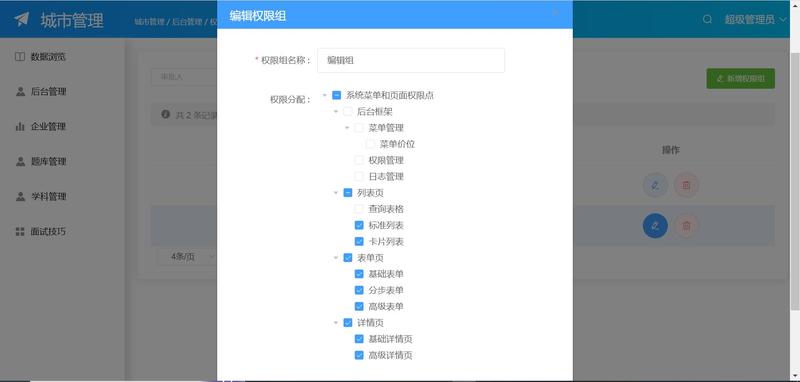Collapse the 系统菜单和页面权限点 tree node
The image size is (800, 382).
[324, 95]
